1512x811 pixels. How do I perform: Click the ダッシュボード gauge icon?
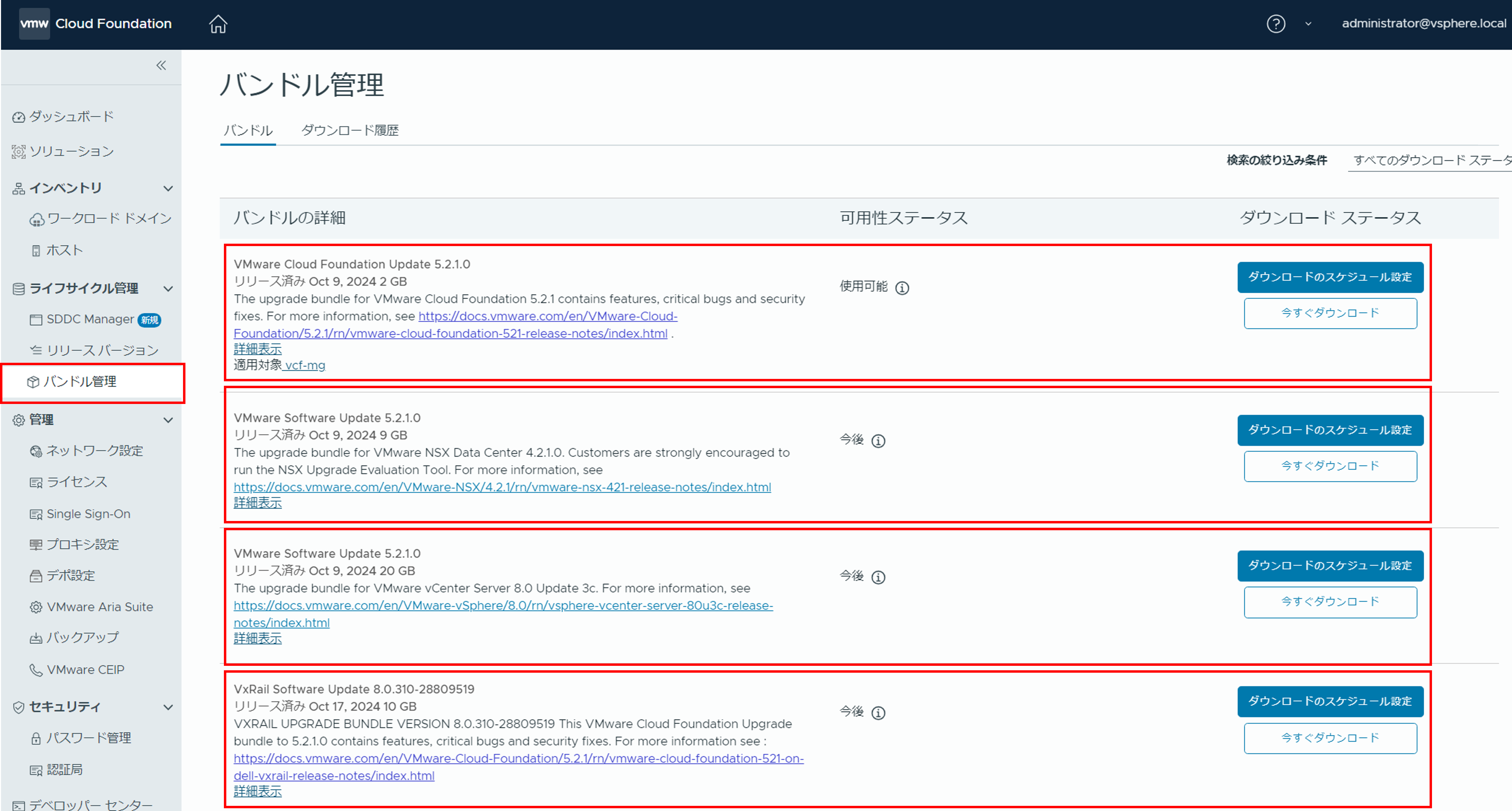pos(19,117)
